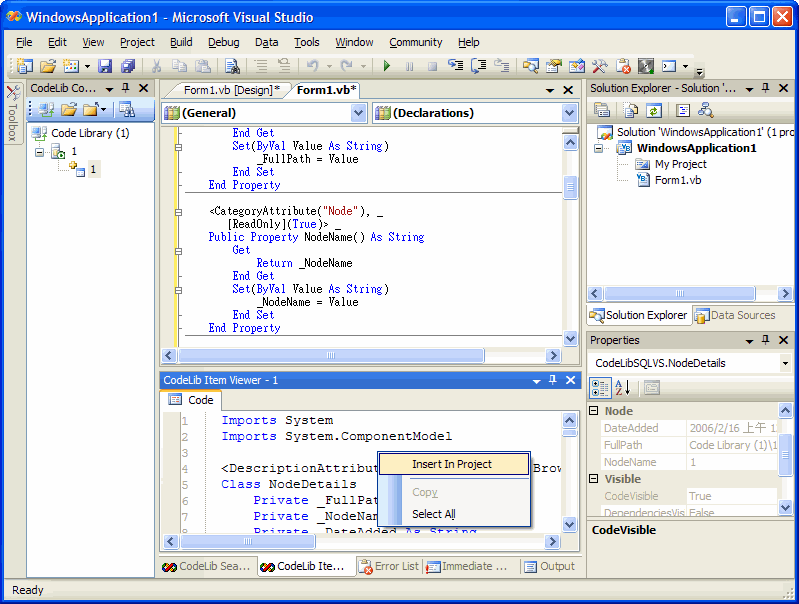Open the File menu
Screen dimensions: 799x604
(x=24, y=42)
